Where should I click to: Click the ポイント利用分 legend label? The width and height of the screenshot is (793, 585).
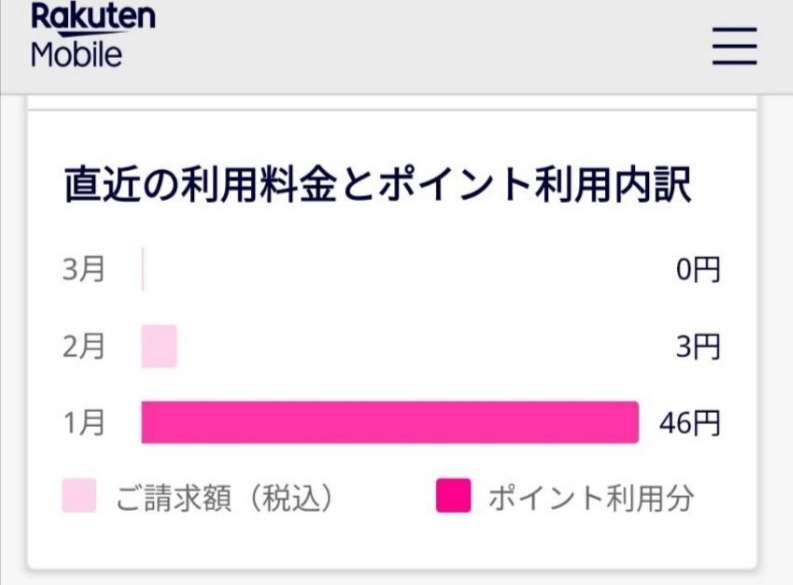pyautogui.click(x=591, y=497)
